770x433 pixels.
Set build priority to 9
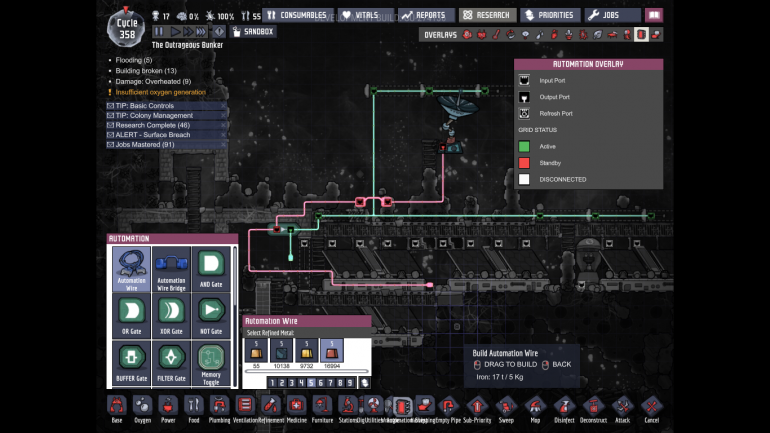click(x=350, y=383)
